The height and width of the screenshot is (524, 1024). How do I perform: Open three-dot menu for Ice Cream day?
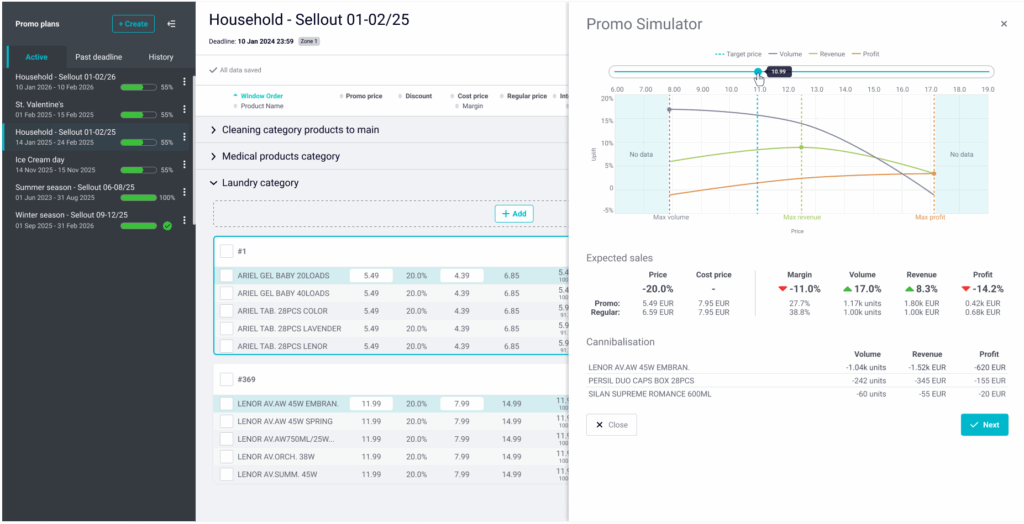(184, 164)
